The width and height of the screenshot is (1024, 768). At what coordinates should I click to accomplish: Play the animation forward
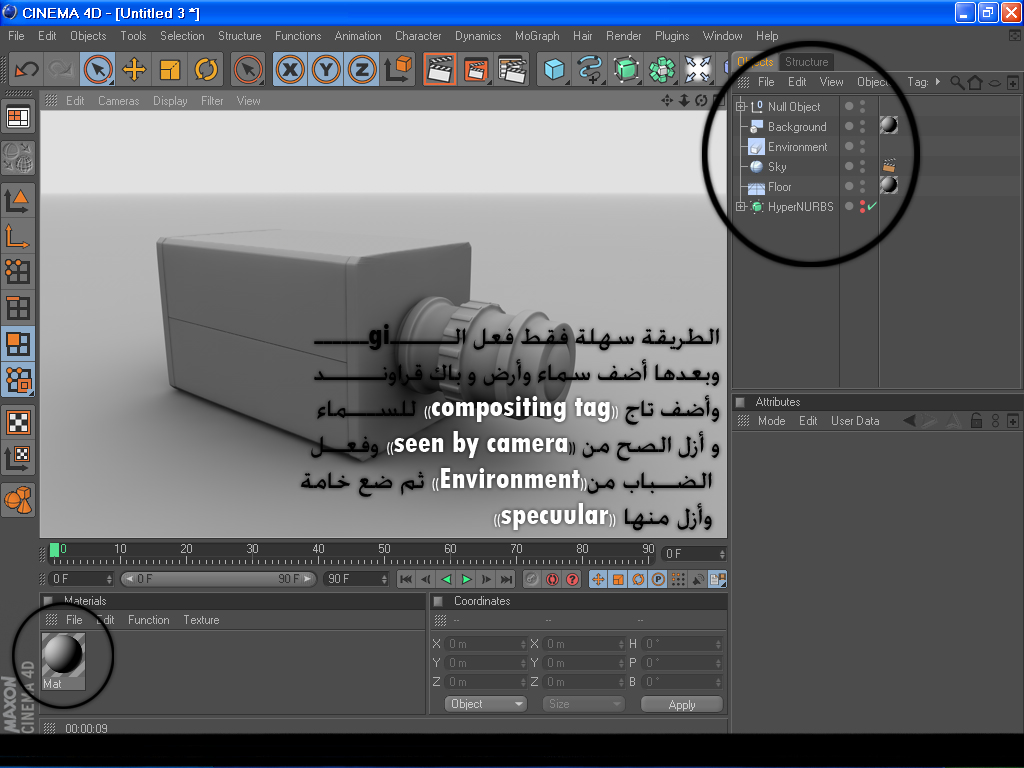[x=466, y=579]
